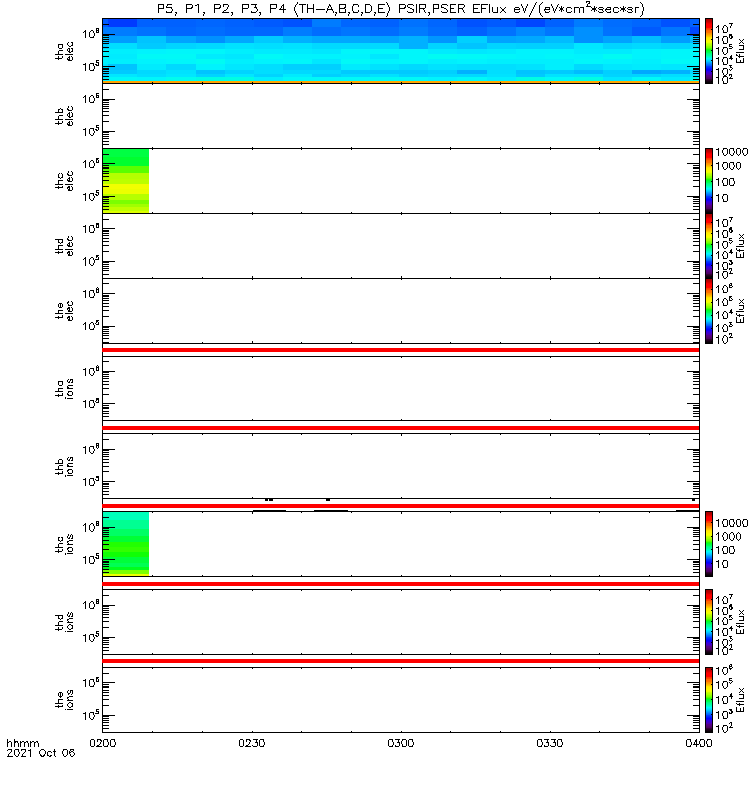Click the 0300 time axis label
Screen dimensions: 750x800
coord(401,743)
